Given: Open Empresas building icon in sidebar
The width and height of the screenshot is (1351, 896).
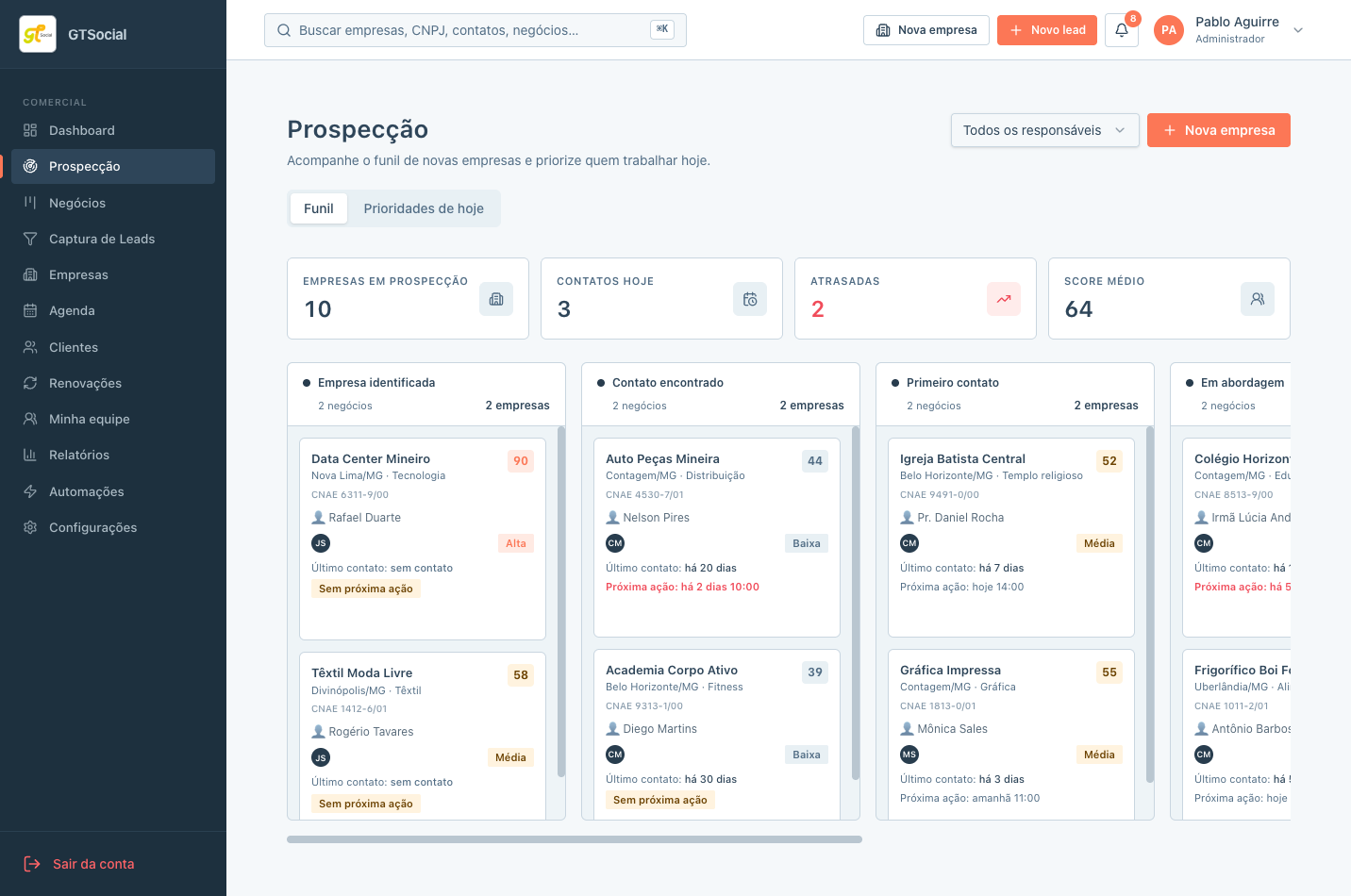Looking at the screenshot, I should point(30,274).
